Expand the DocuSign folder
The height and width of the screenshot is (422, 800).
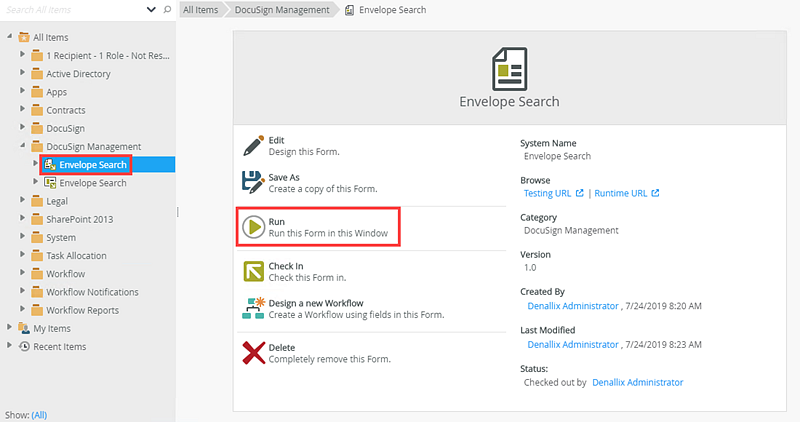(22, 127)
